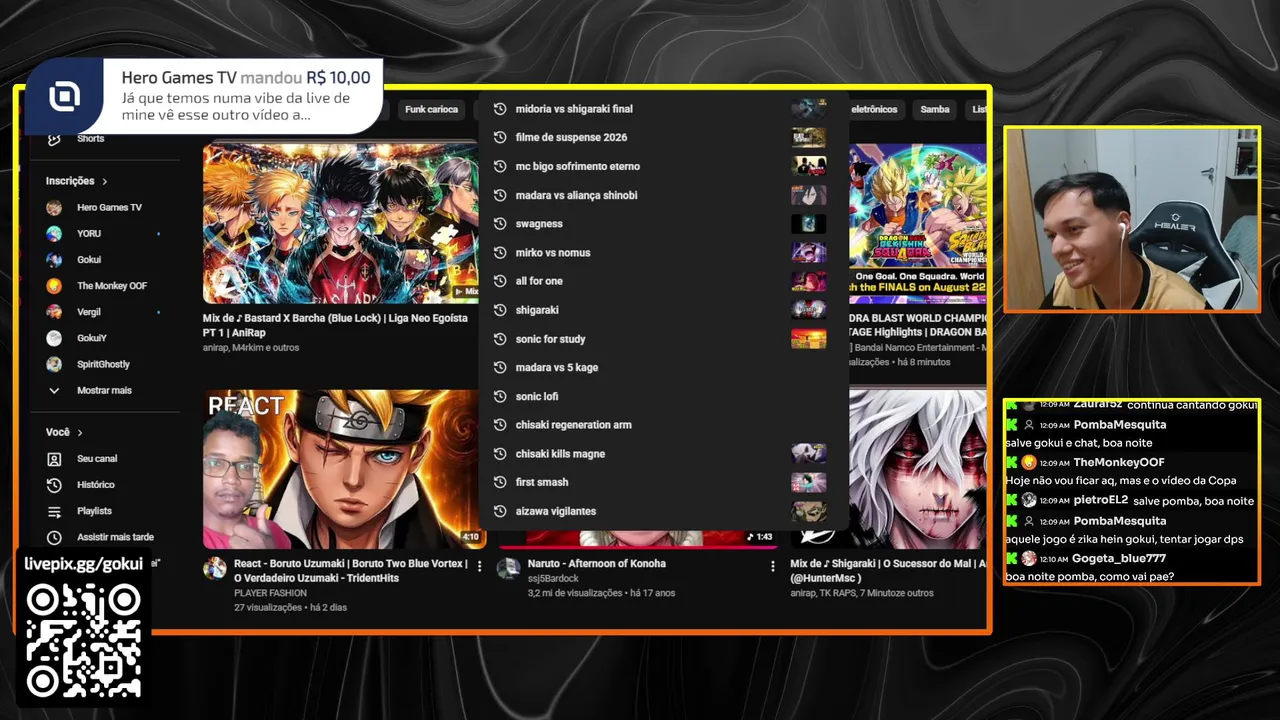Open the Playlists icon in sidebar
This screenshot has height=720, width=1280.
point(54,511)
